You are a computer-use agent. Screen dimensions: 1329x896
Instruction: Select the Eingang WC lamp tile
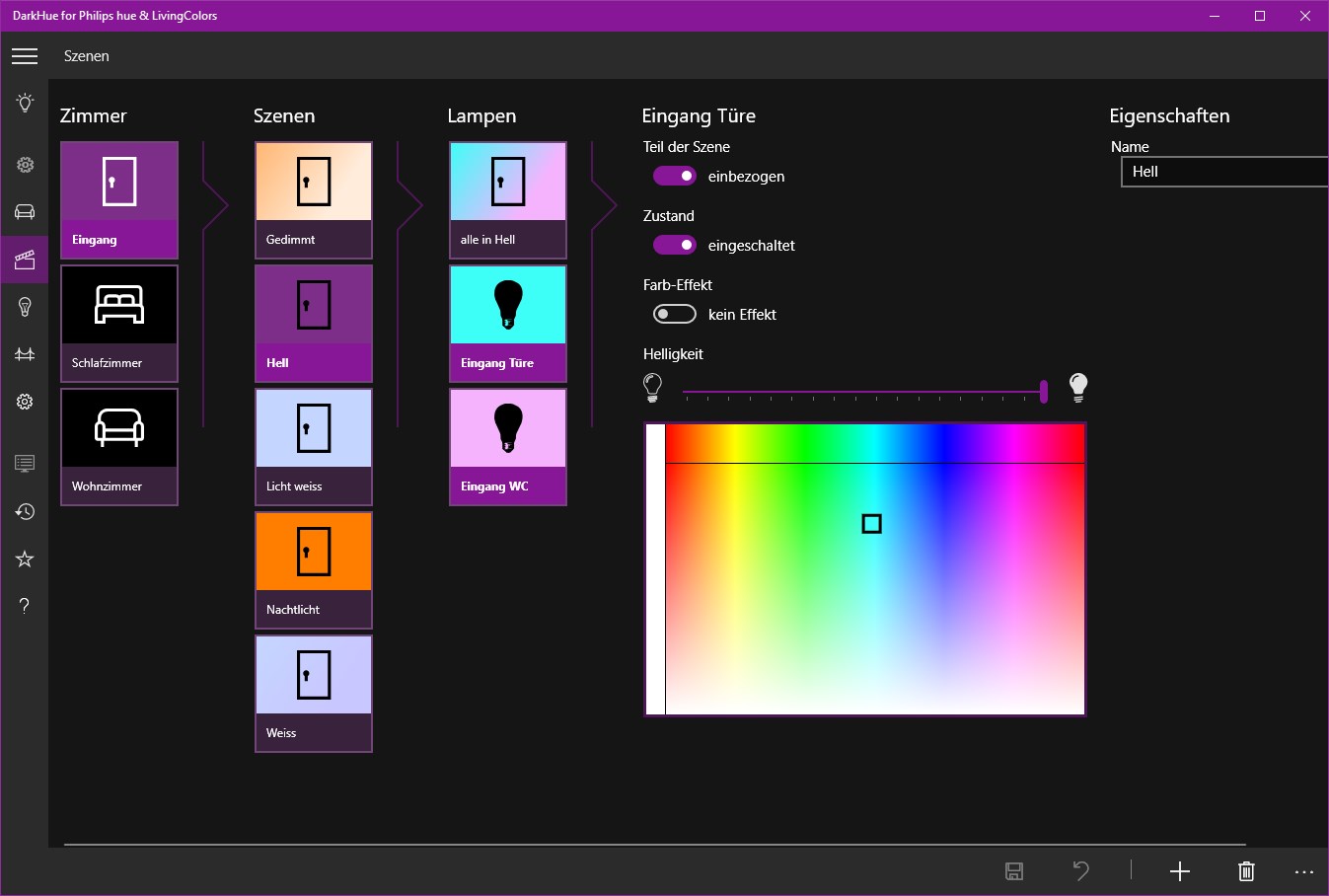[x=508, y=447]
